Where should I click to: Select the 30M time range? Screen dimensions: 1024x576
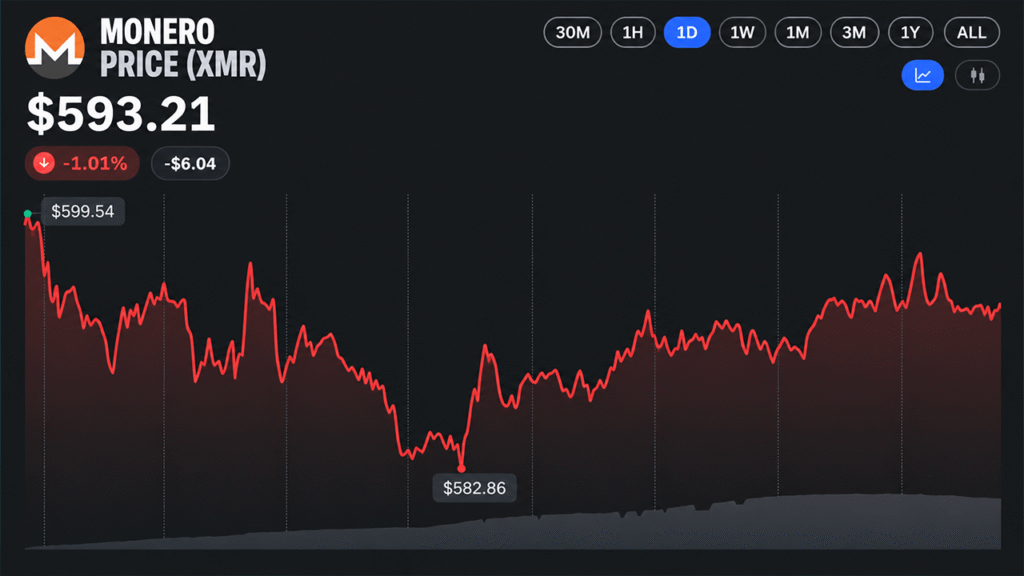click(x=572, y=33)
